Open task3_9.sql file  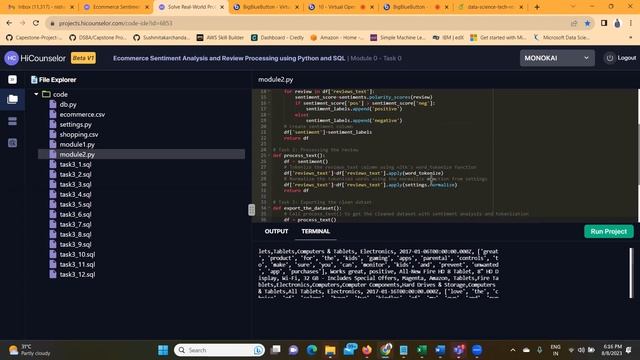[x=75, y=244]
